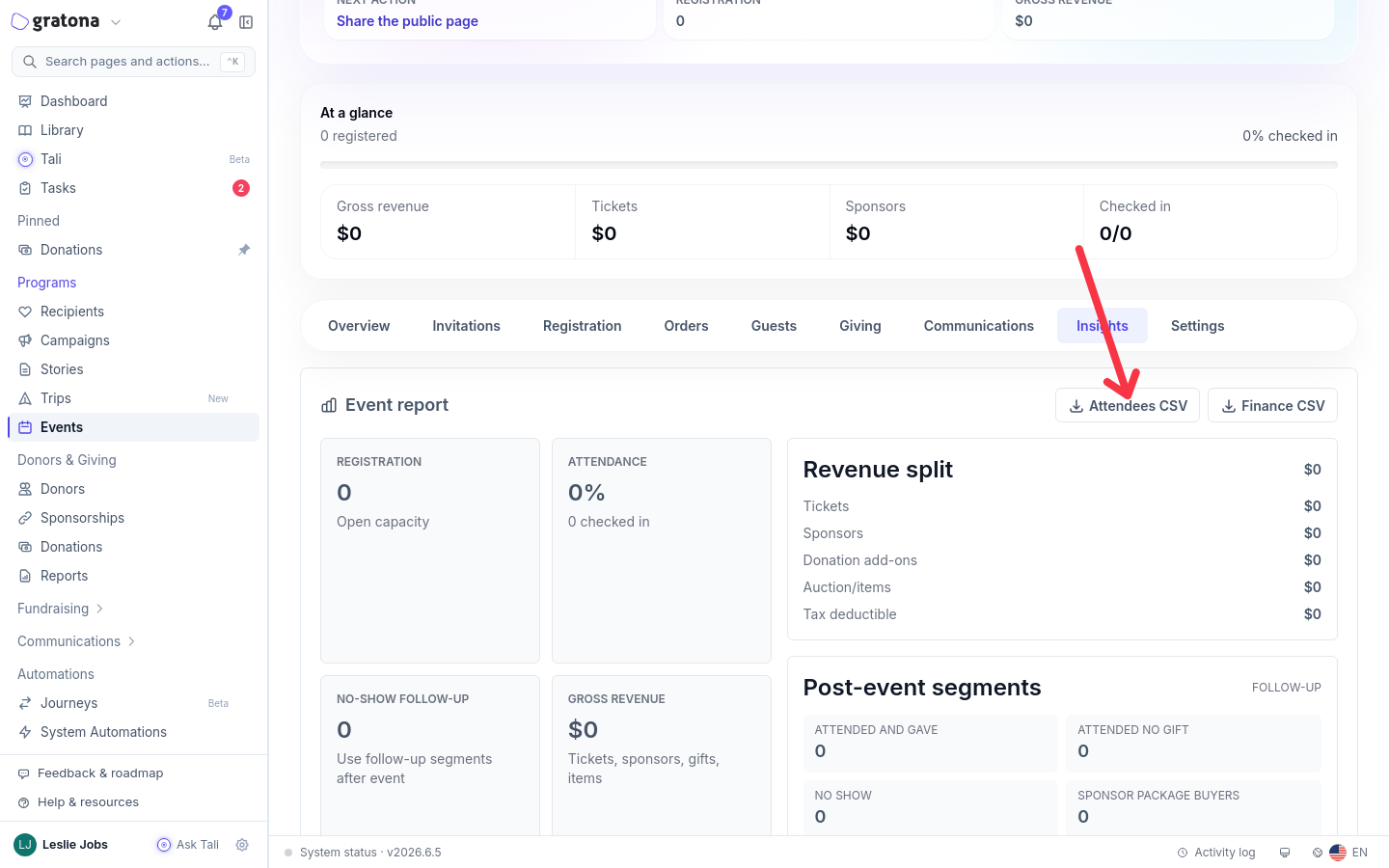Image resolution: width=1389 pixels, height=868 pixels.
Task: Switch to the Invitations tab
Action: click(466, 326)
